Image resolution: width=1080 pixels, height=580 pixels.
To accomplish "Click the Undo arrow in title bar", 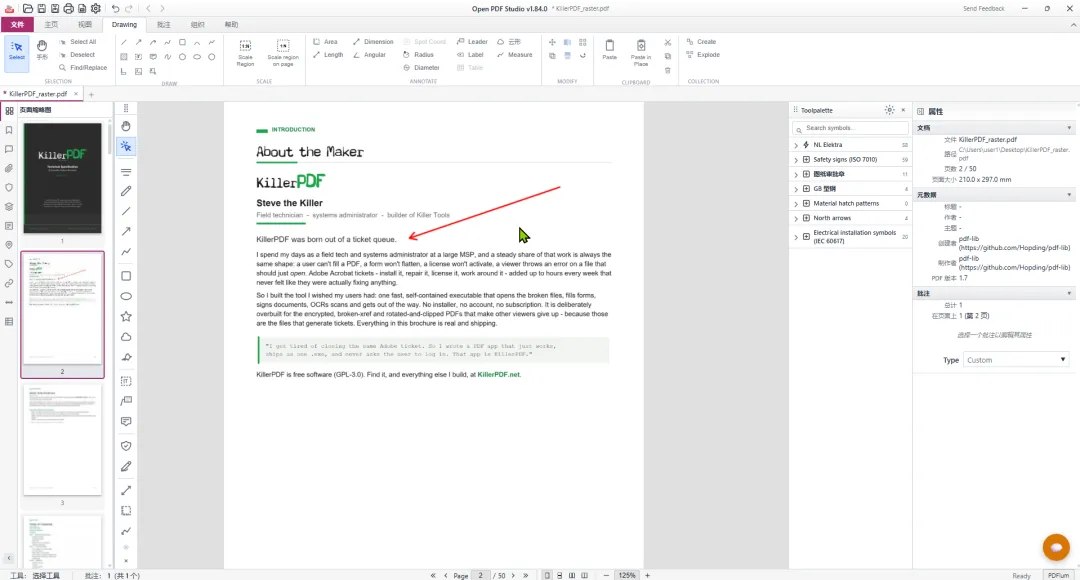I will coord(116,8).
